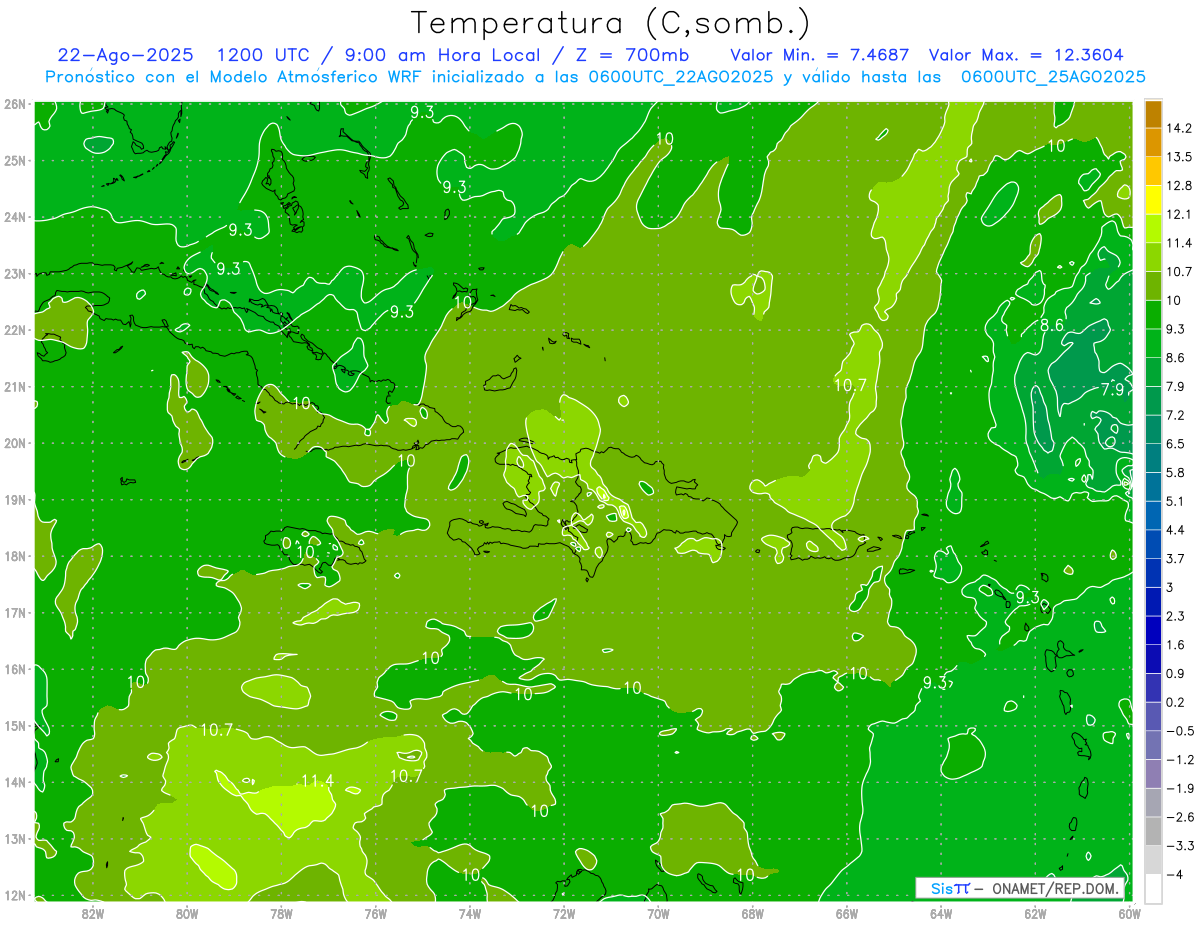This screenshot has width=1200, height=927.
Task: Click the 25N latitude axis label
Action: [15, 161]
